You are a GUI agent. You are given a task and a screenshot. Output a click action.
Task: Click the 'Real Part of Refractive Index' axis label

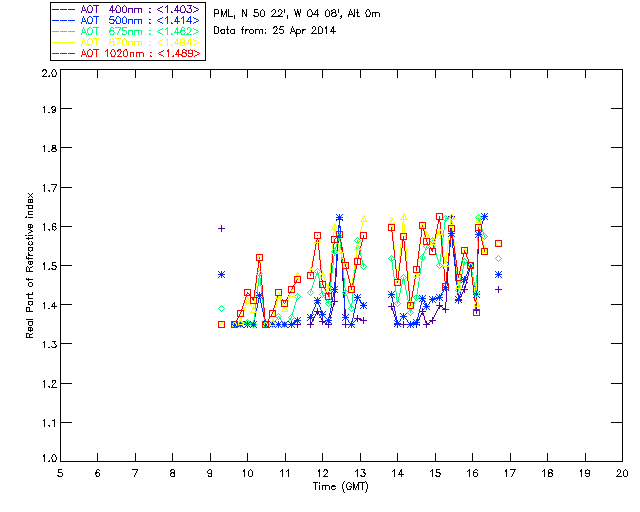(30, 265)
